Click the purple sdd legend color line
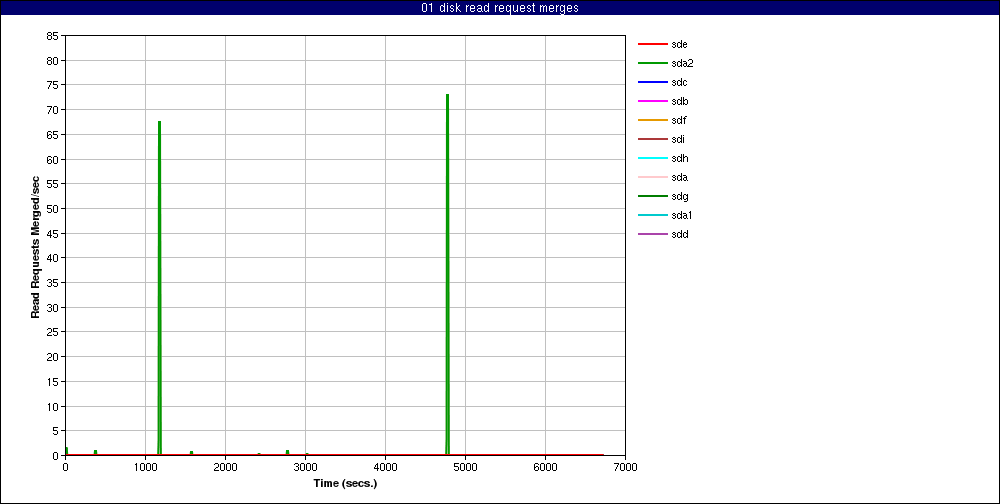Image resolution: width=1000 pixels, height=504 pixels. pyautogui.click(x=653, y=234)
